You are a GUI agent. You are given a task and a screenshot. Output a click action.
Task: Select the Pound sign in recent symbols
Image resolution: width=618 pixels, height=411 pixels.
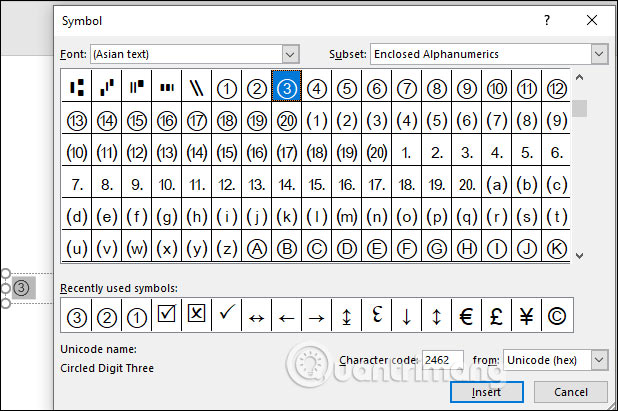tap(495, 316)
